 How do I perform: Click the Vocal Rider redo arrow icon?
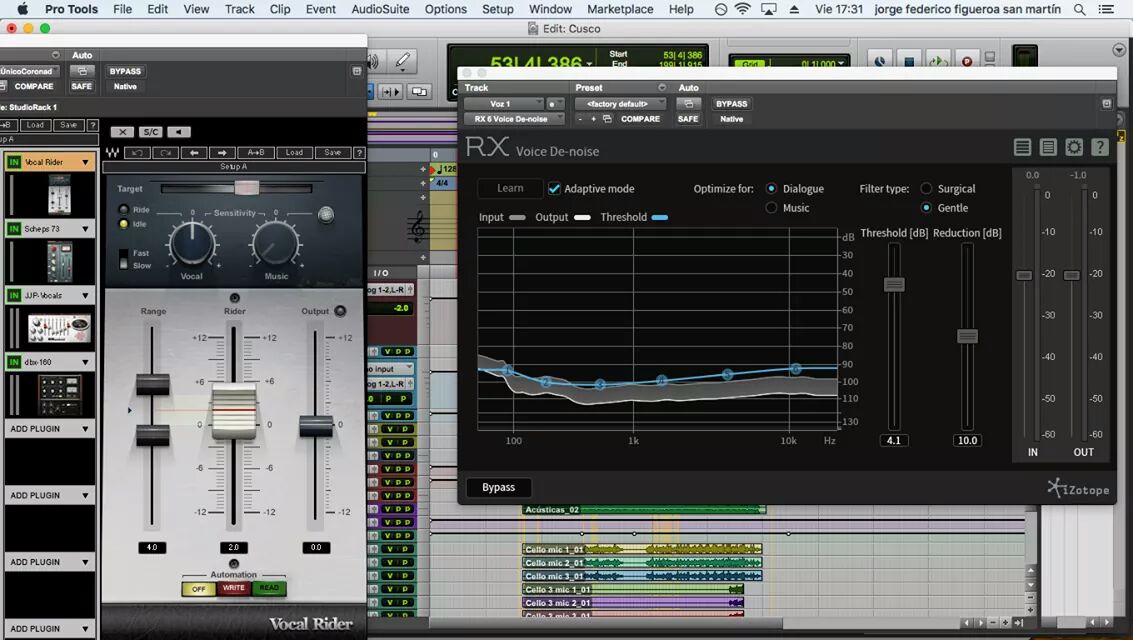point(165,152)
